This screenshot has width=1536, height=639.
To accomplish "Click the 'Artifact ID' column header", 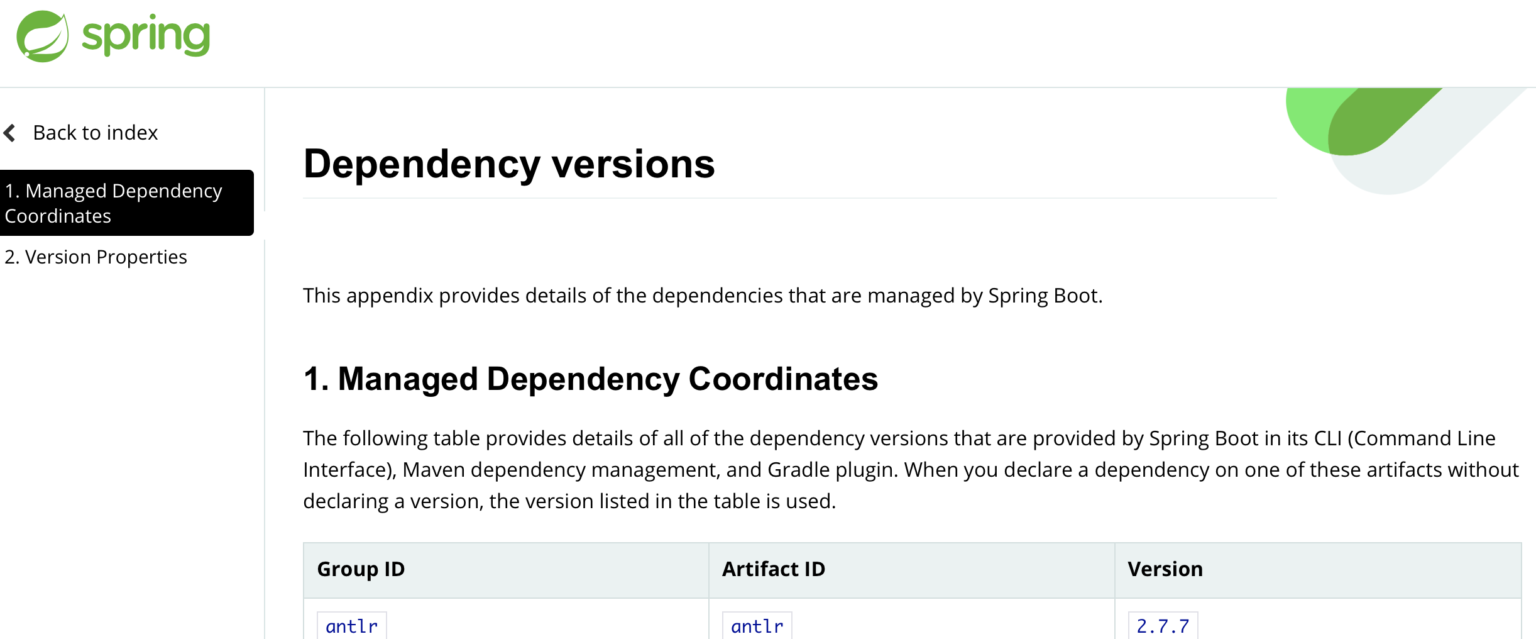I will pyautogui.click(x=773, y=569).
